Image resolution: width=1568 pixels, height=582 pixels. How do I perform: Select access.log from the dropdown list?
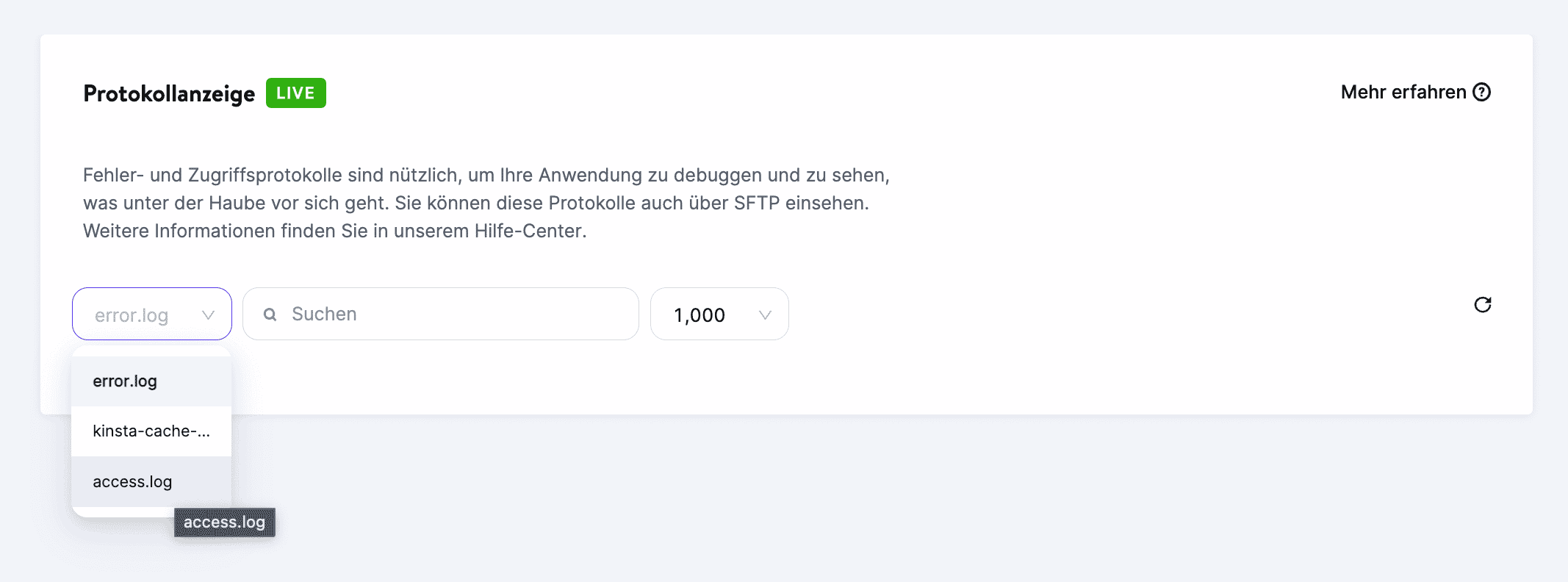(x=132, y=481)
